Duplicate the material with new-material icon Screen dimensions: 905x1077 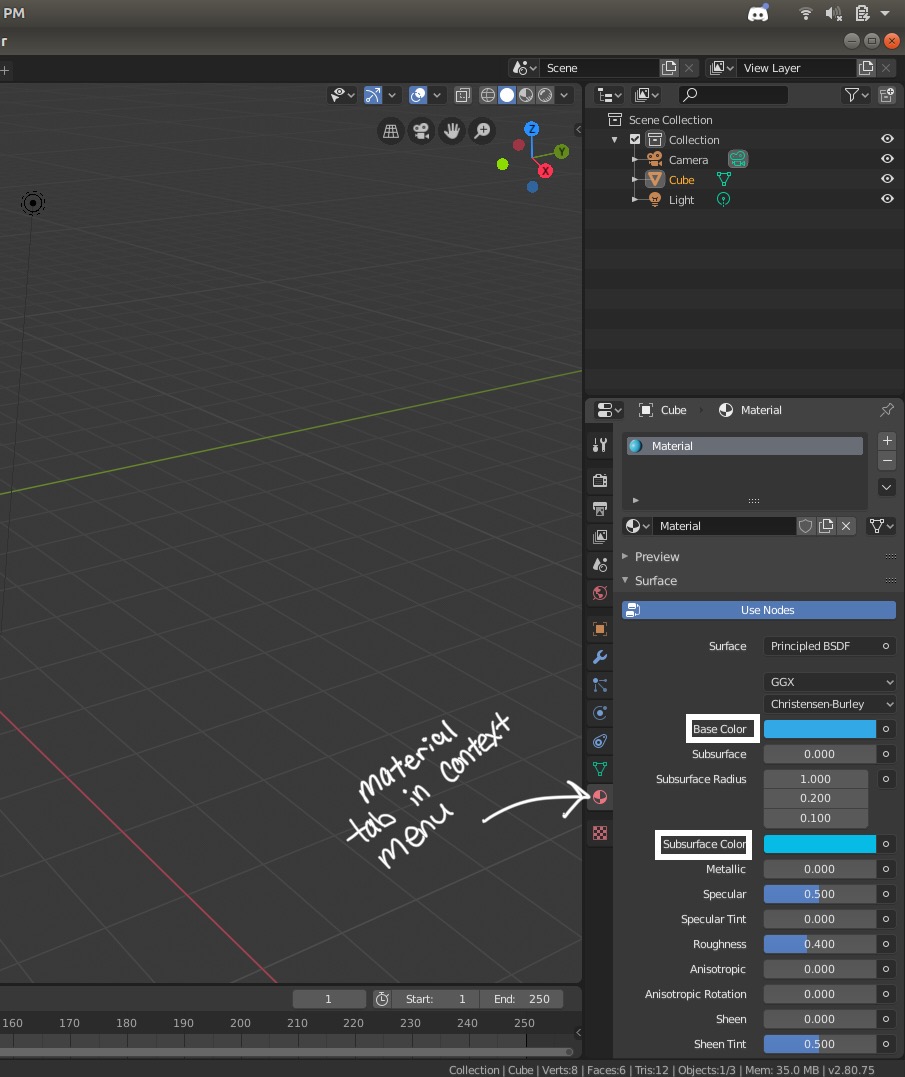click(x=826, y=526)
